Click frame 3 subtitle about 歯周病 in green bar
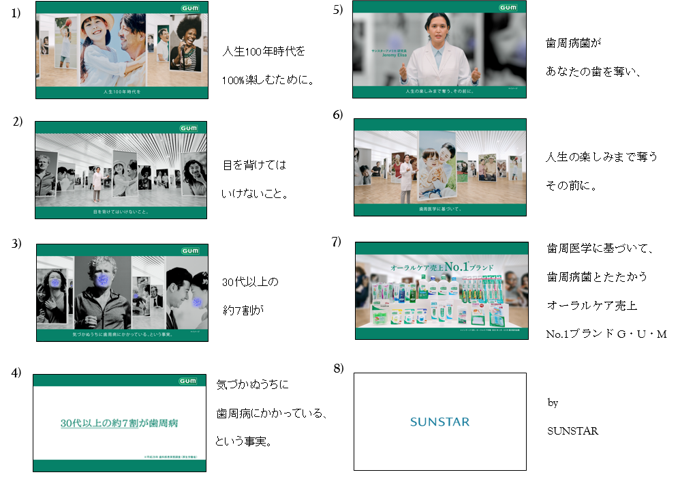 (x=122, y=334)
